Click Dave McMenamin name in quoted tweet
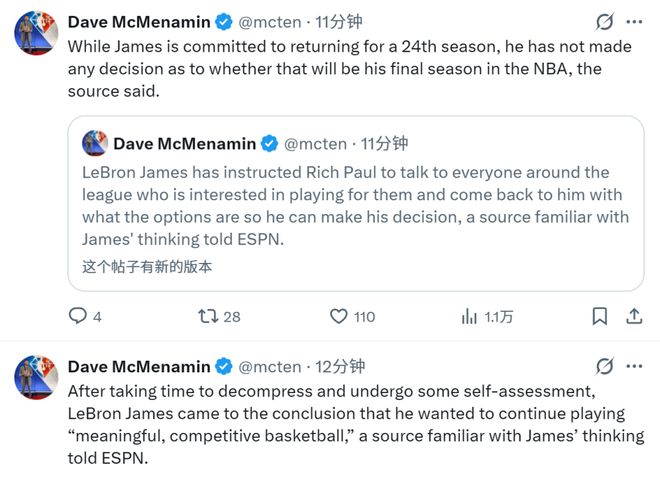The width and height of the screenshot is (660, 477). [184, 144]
